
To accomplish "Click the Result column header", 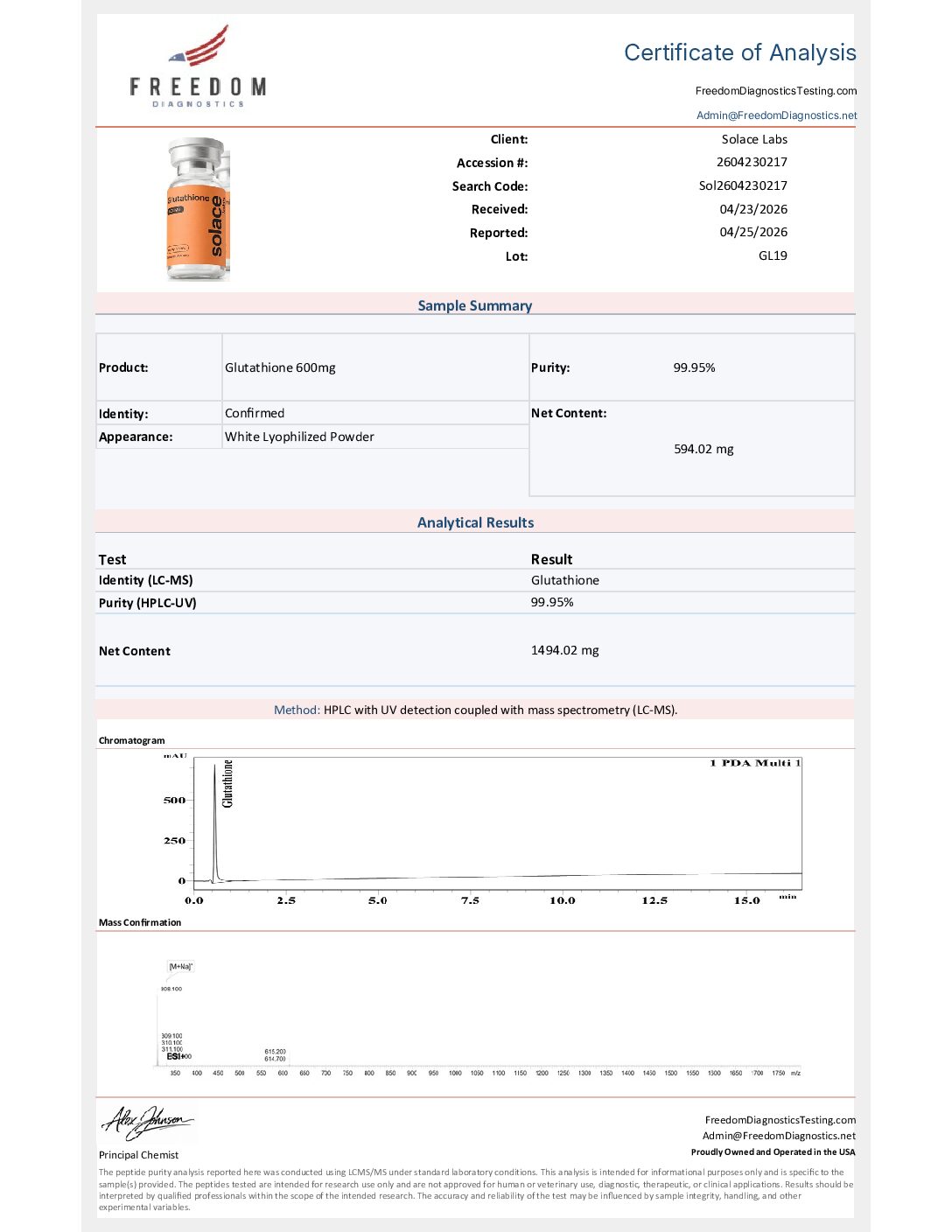I will tap(551, 559).
